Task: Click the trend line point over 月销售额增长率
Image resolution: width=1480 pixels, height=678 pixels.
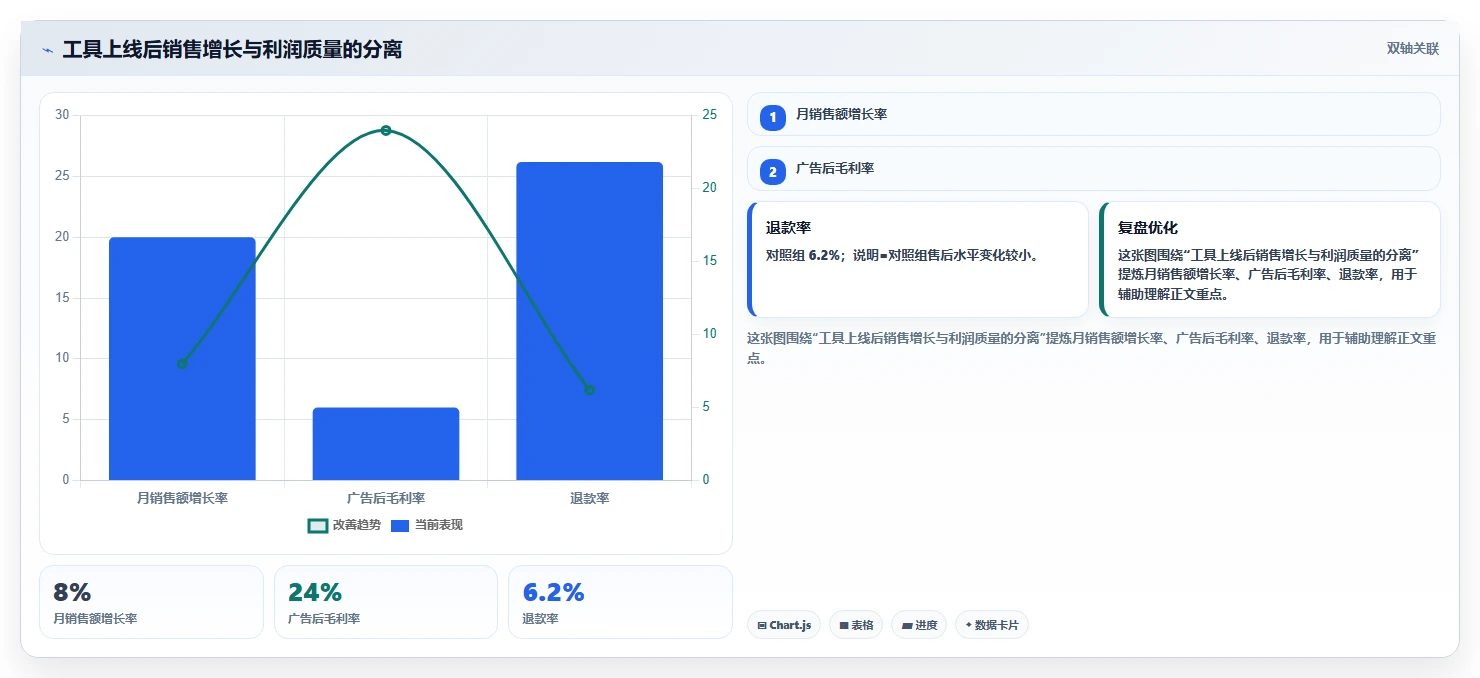Action: pyautogui.click(x=182, y=364)
